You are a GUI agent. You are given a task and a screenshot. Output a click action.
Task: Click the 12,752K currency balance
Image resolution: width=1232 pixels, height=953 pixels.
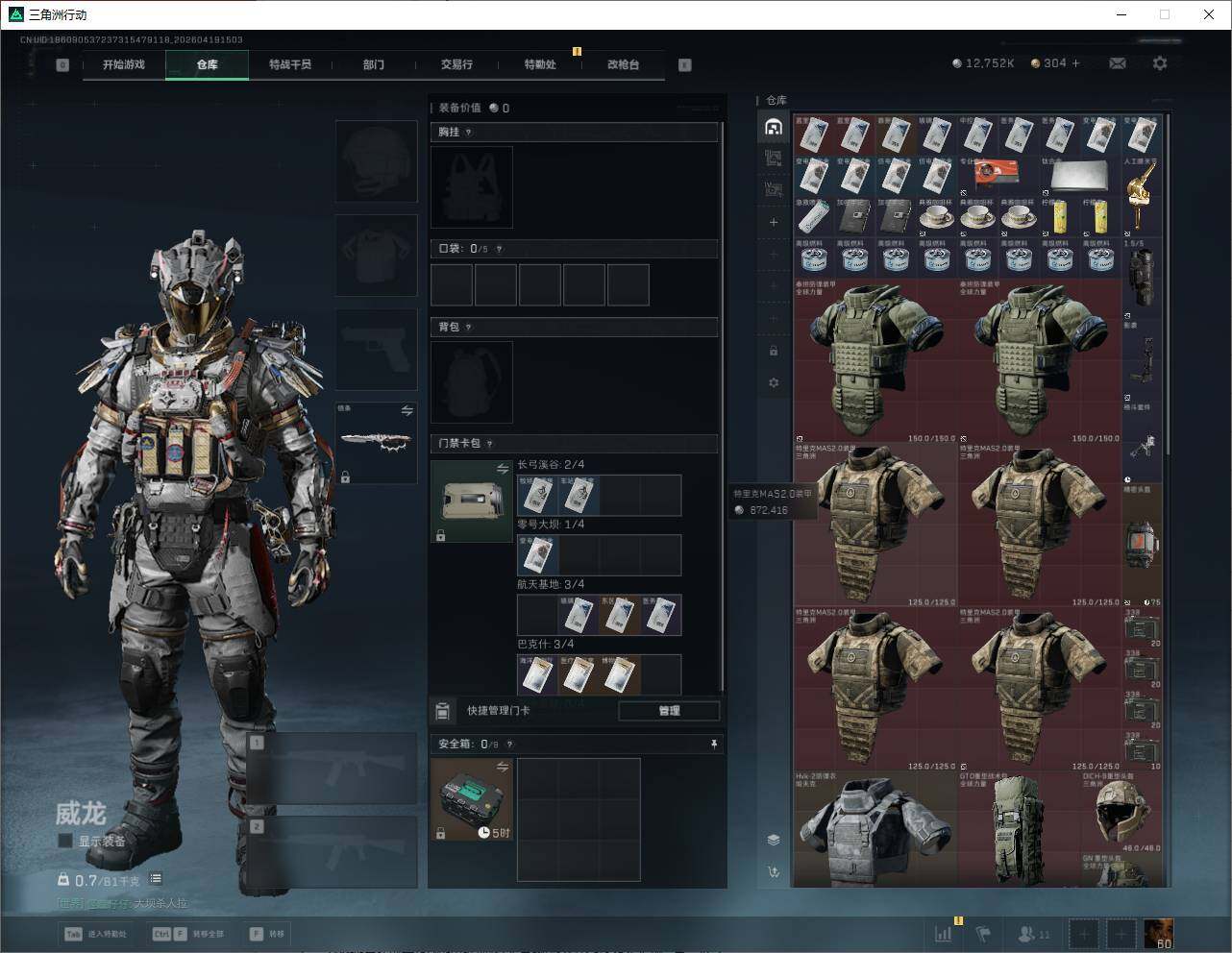(x=982, y=63)
